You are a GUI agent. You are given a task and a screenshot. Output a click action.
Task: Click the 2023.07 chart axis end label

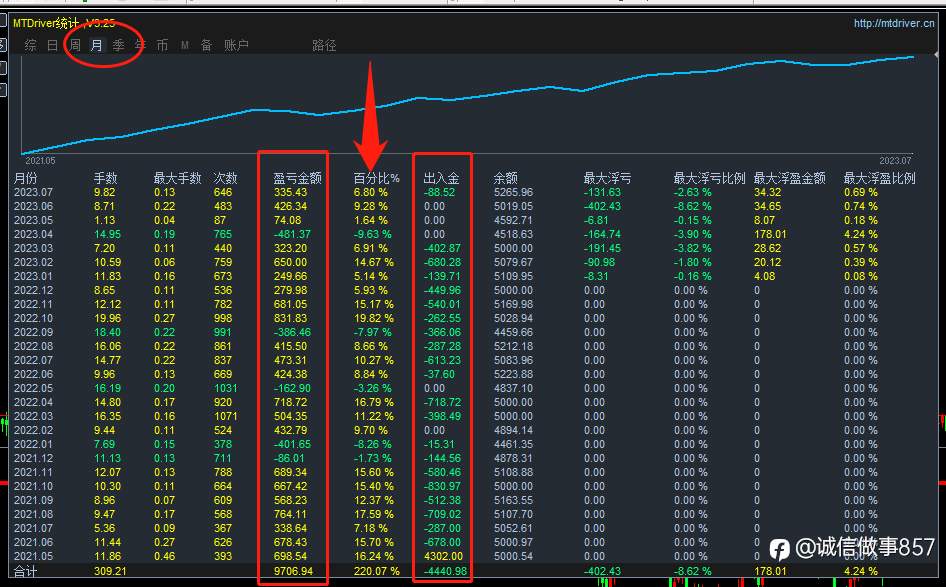(x=895, y=161)
